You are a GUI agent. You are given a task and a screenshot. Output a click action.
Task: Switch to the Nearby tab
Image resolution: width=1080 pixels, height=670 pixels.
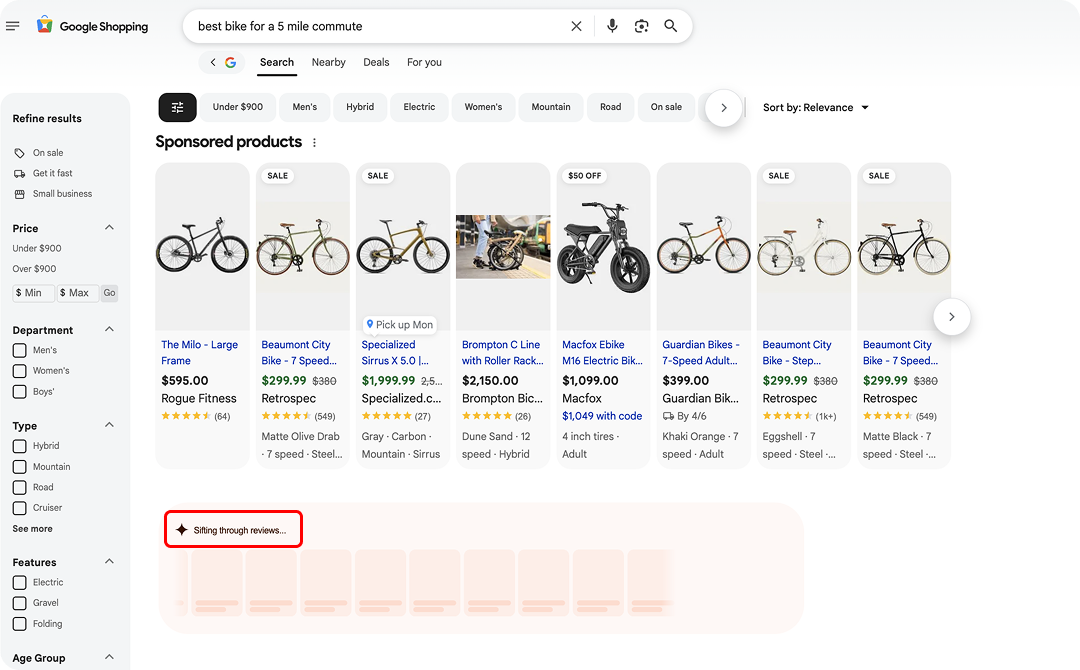(x=329, y=62)
